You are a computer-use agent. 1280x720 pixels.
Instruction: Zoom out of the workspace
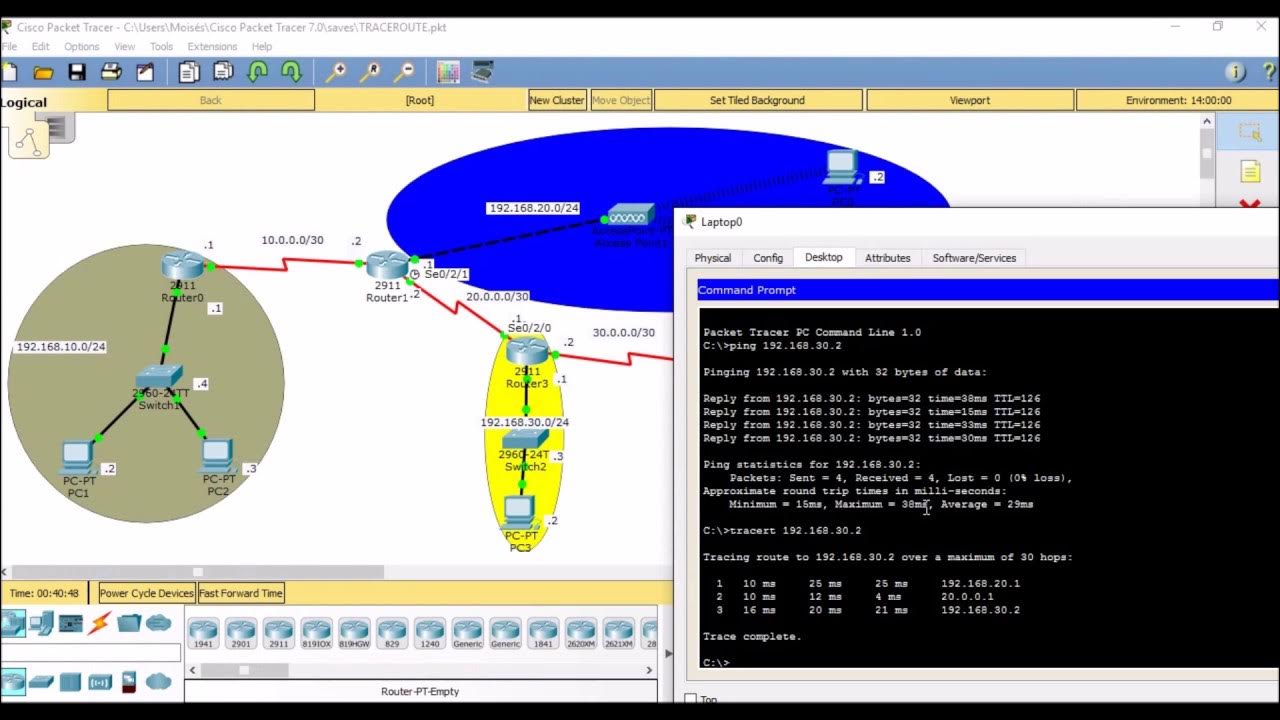[x=403, y=72]
